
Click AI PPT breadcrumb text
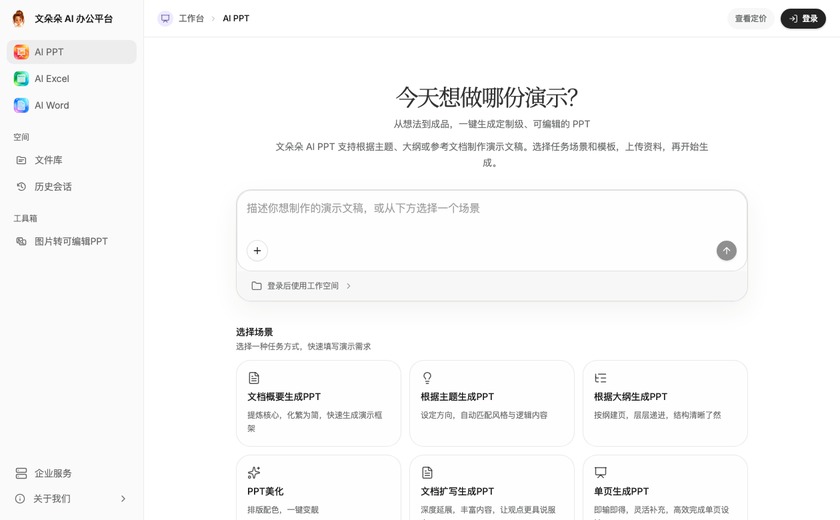[236, 18]
